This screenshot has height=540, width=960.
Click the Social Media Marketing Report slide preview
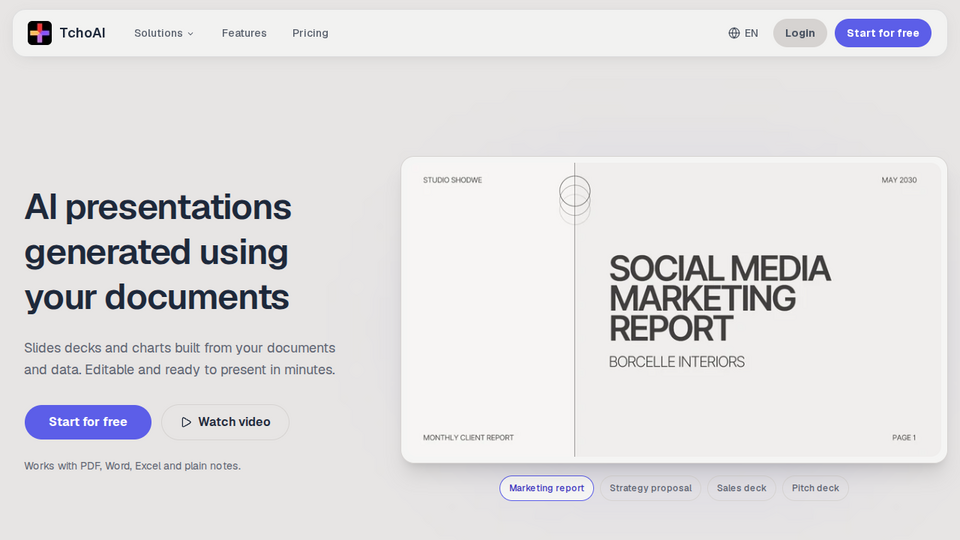tap(673, 310)
